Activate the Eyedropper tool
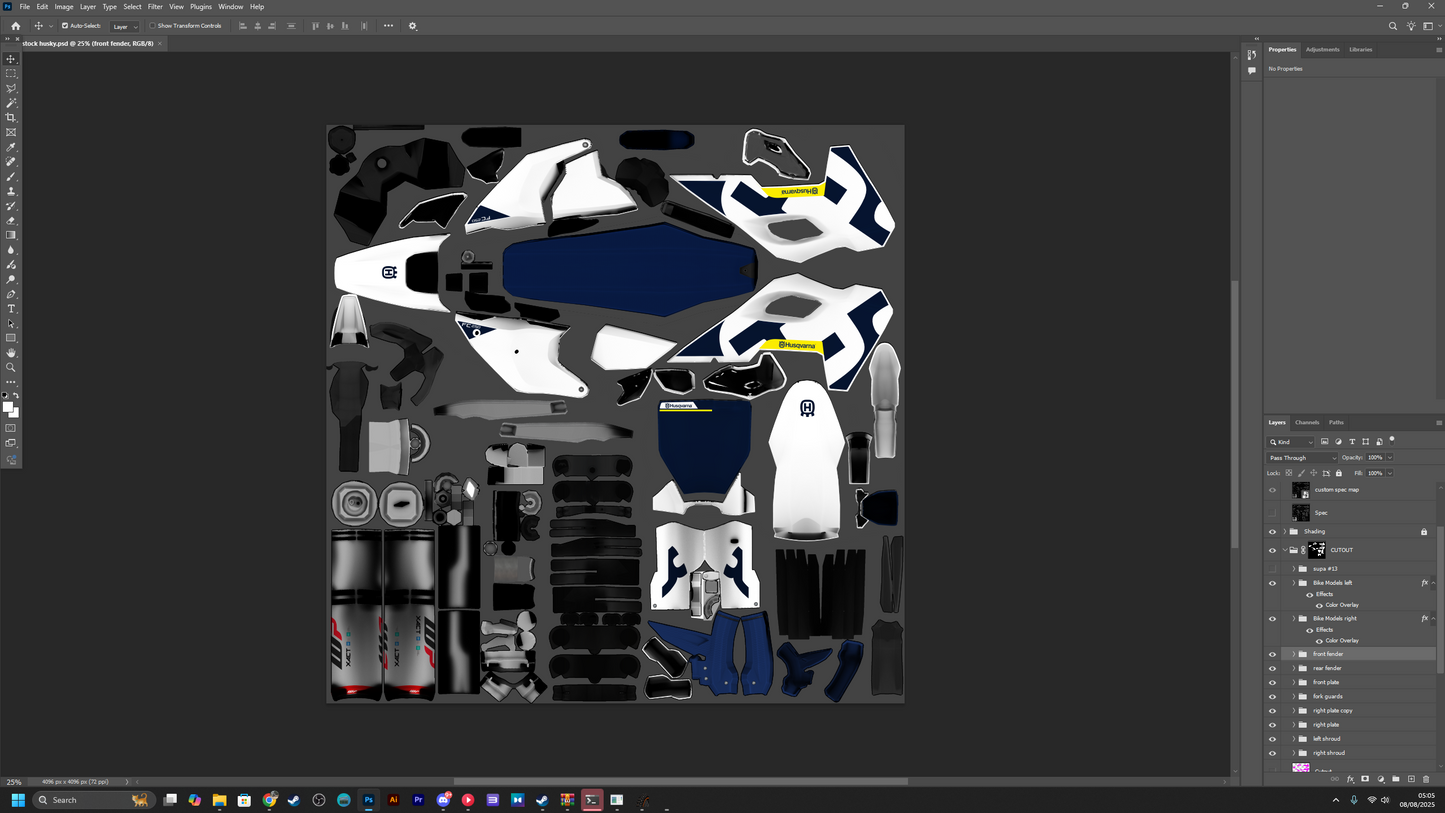This screenshot has width=1445, height=813. [11, 147]
